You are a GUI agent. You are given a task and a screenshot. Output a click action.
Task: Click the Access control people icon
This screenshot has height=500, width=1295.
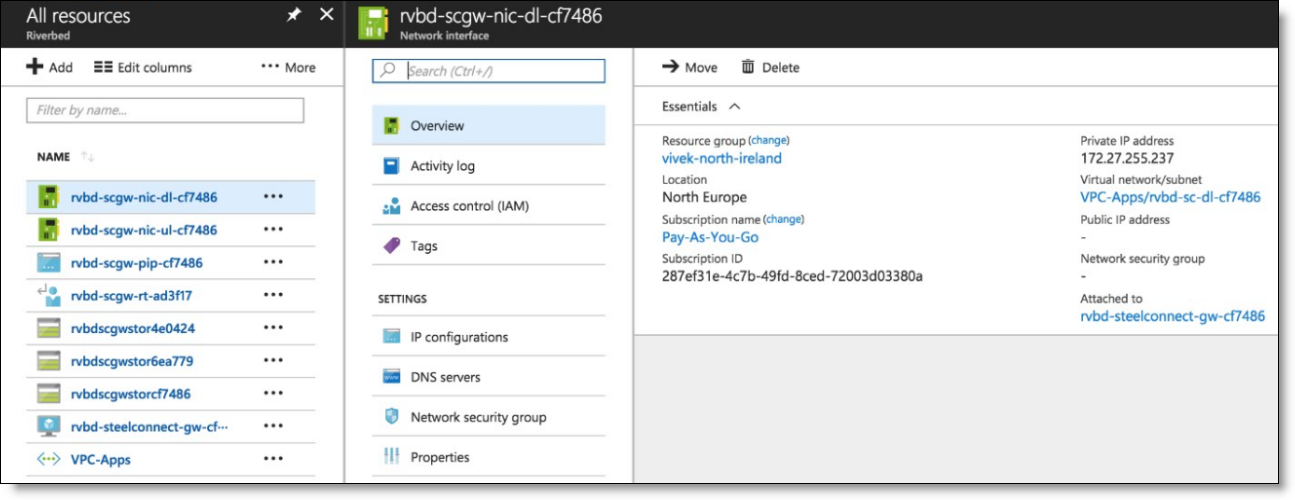click(x=392, y=206)
